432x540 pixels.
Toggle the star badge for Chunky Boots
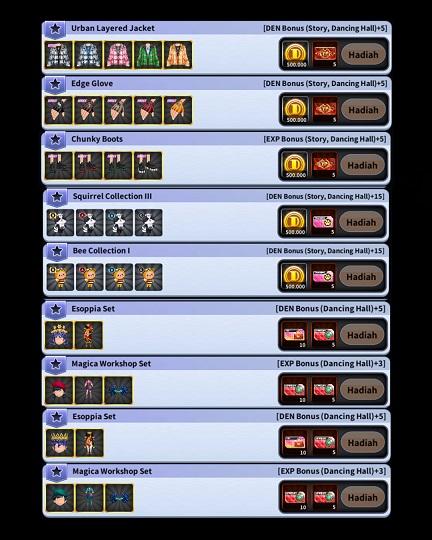(x=55, y=140)
